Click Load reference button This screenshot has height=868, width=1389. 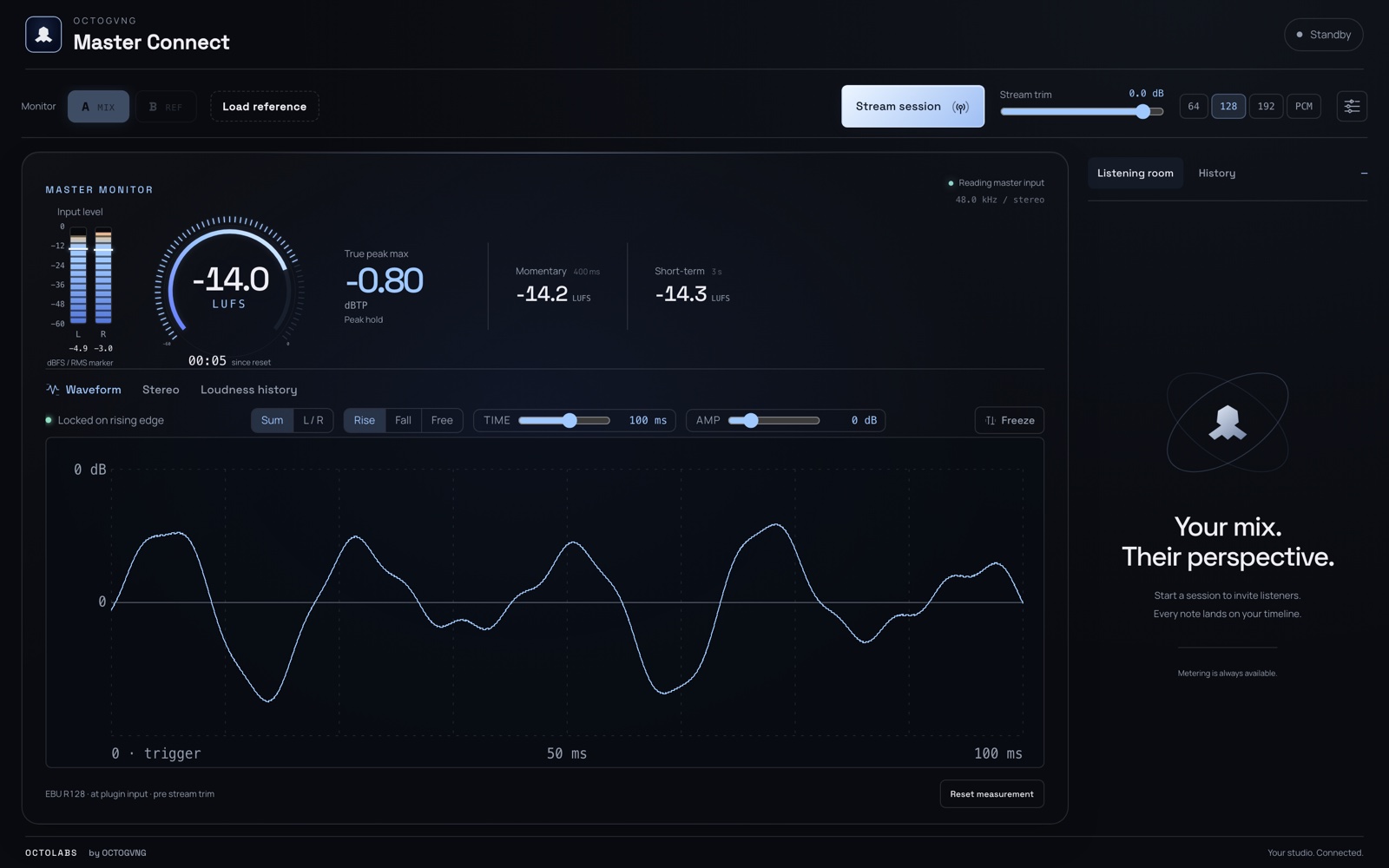[265, 107]
